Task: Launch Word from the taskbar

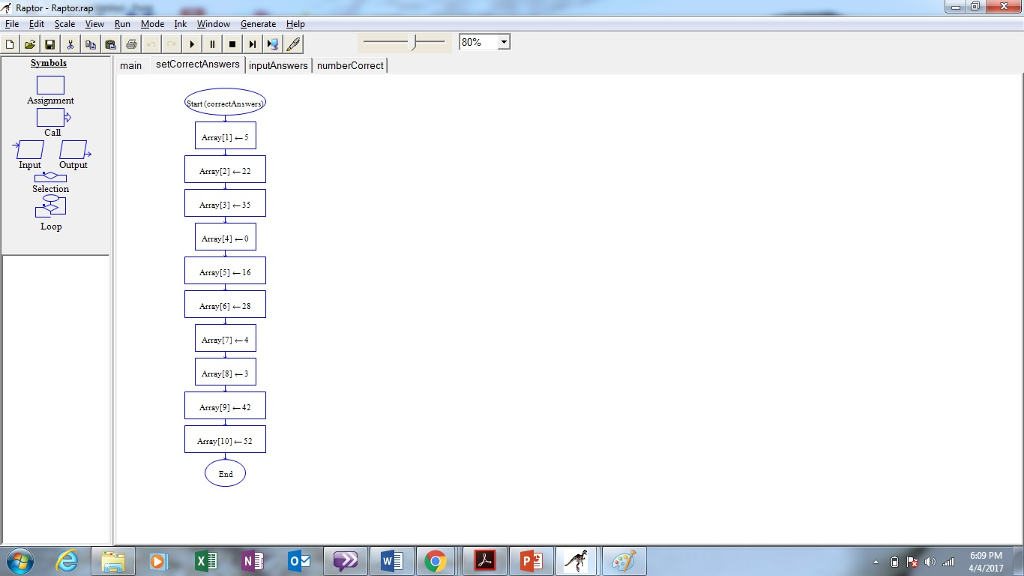Action: tap(392, 560)
